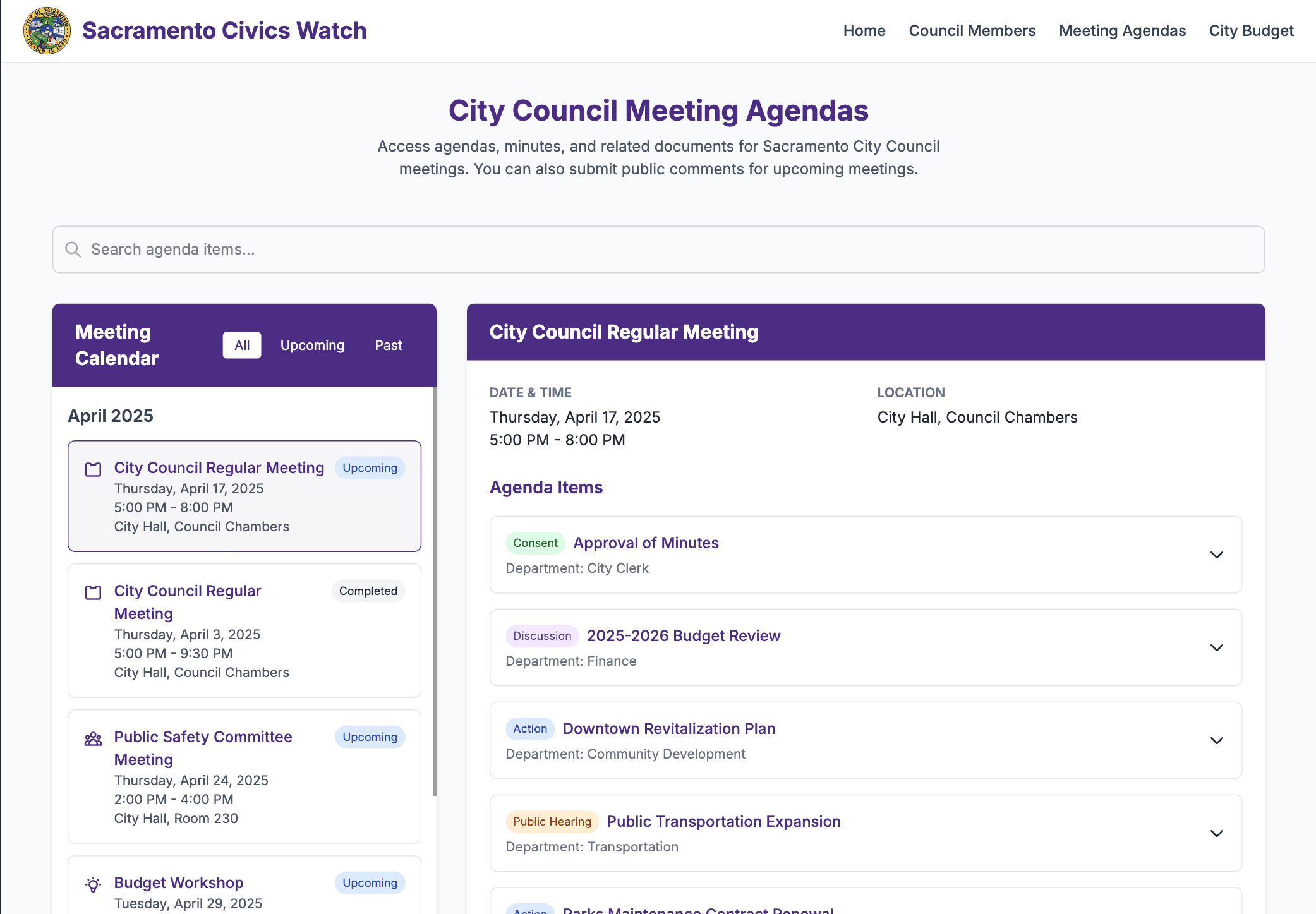
Task: Open Meeting Agendas nav item
Action: tap(1122, 30)
